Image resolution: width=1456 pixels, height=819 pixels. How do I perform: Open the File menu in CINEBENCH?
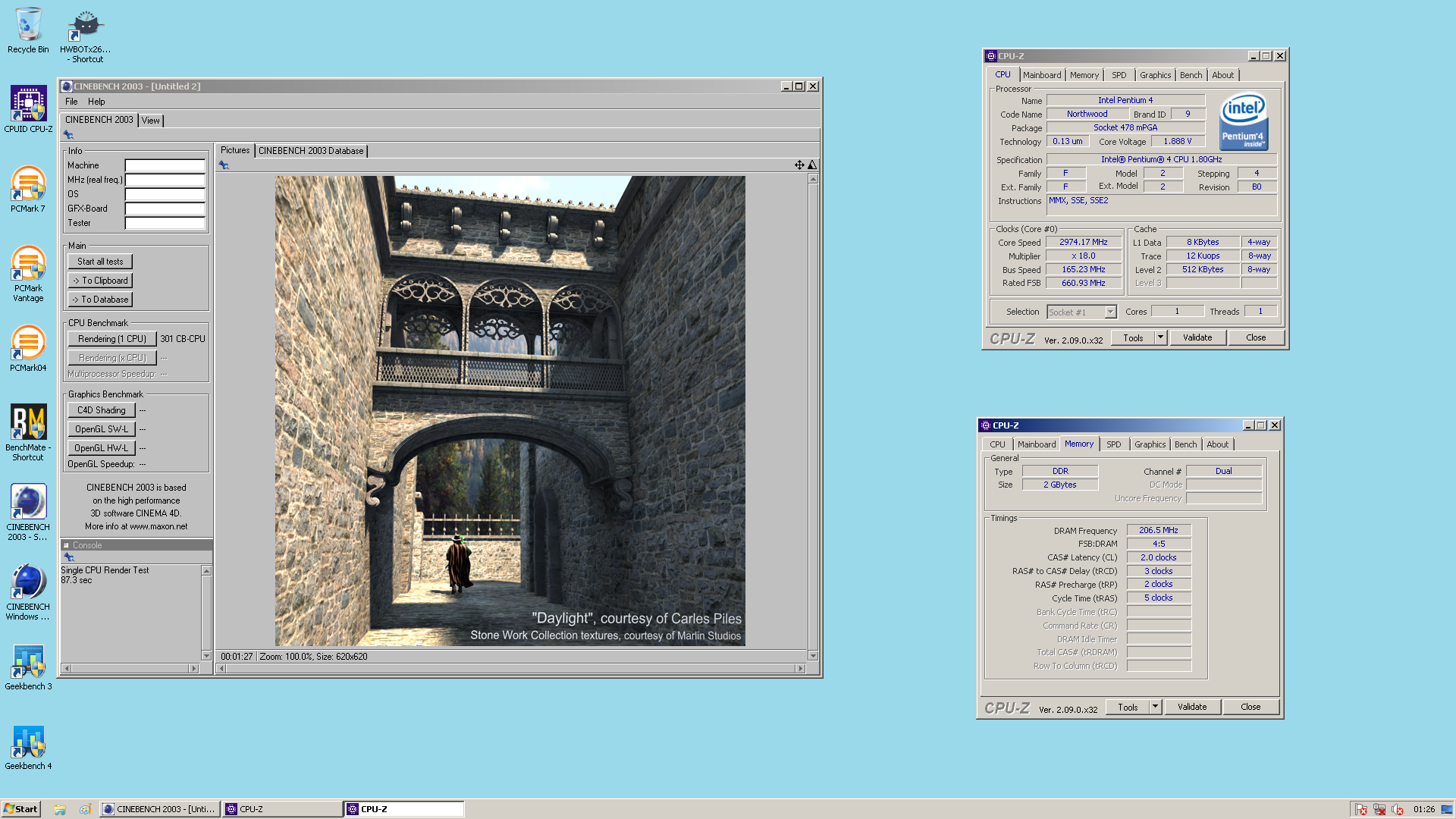point(71,102)
